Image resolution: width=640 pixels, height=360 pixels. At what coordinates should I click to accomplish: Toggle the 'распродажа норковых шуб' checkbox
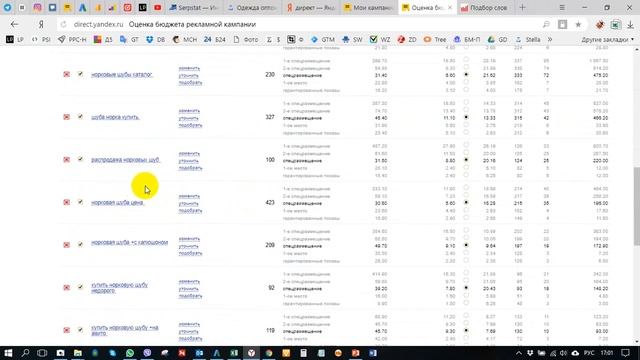coord(80,159)
